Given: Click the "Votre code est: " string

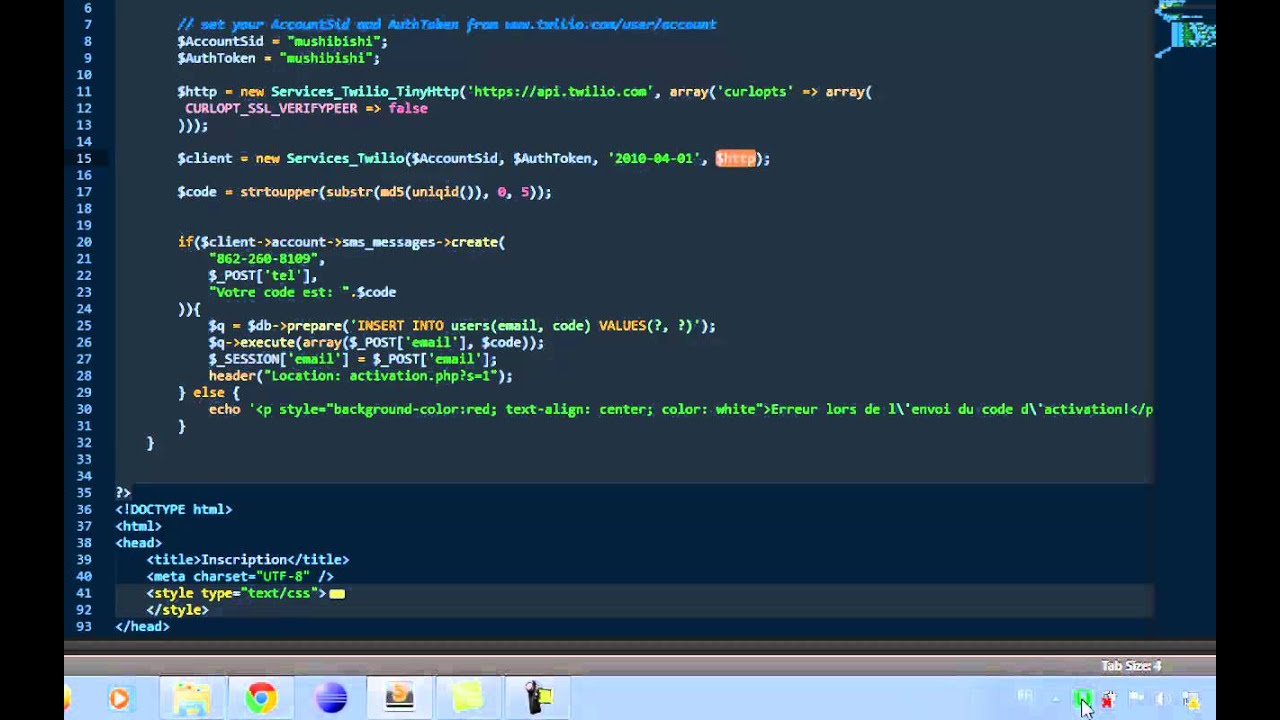Looking at the screenshot, I should 279,292.
